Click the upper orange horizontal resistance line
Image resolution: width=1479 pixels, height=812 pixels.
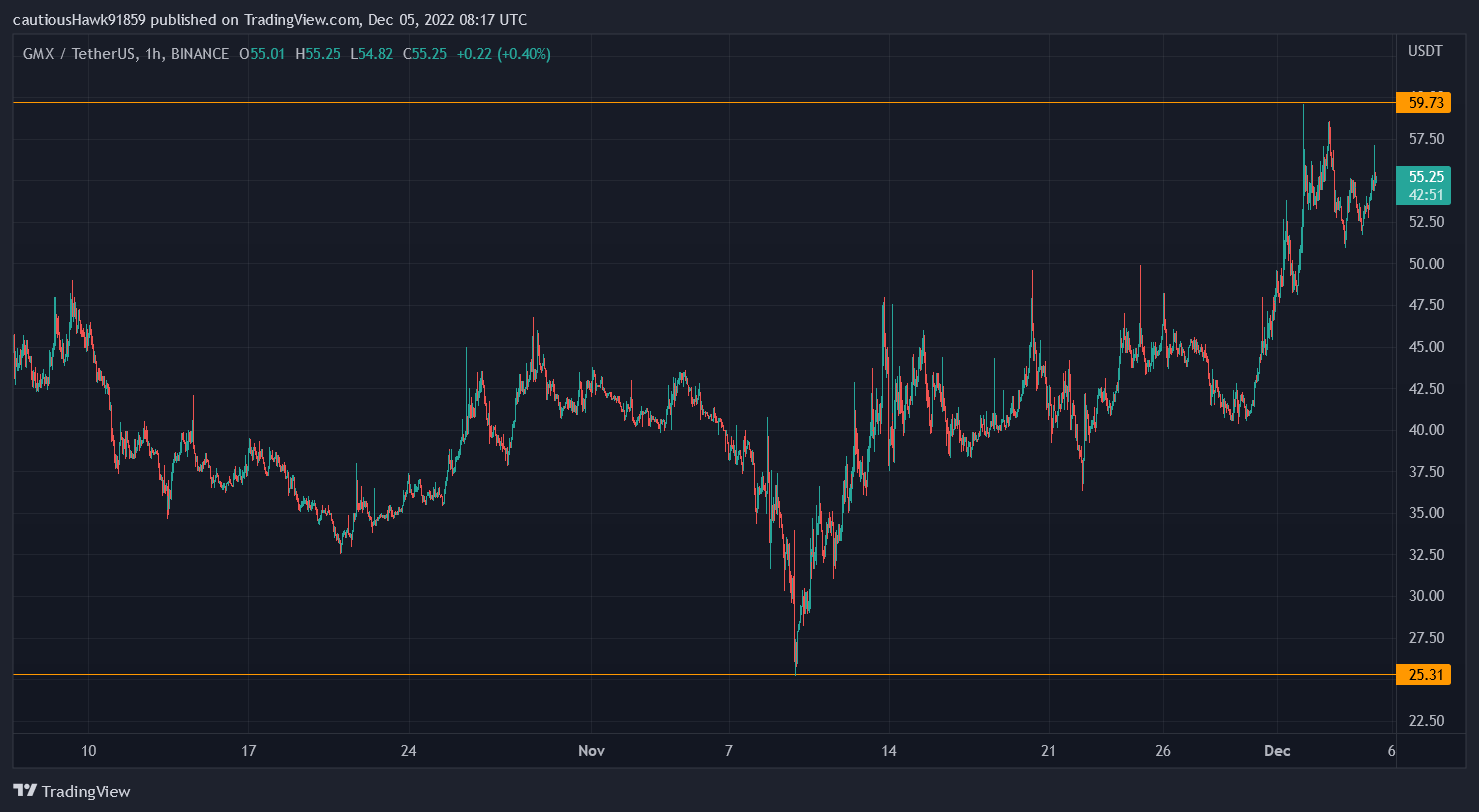(x=700, y=102)
